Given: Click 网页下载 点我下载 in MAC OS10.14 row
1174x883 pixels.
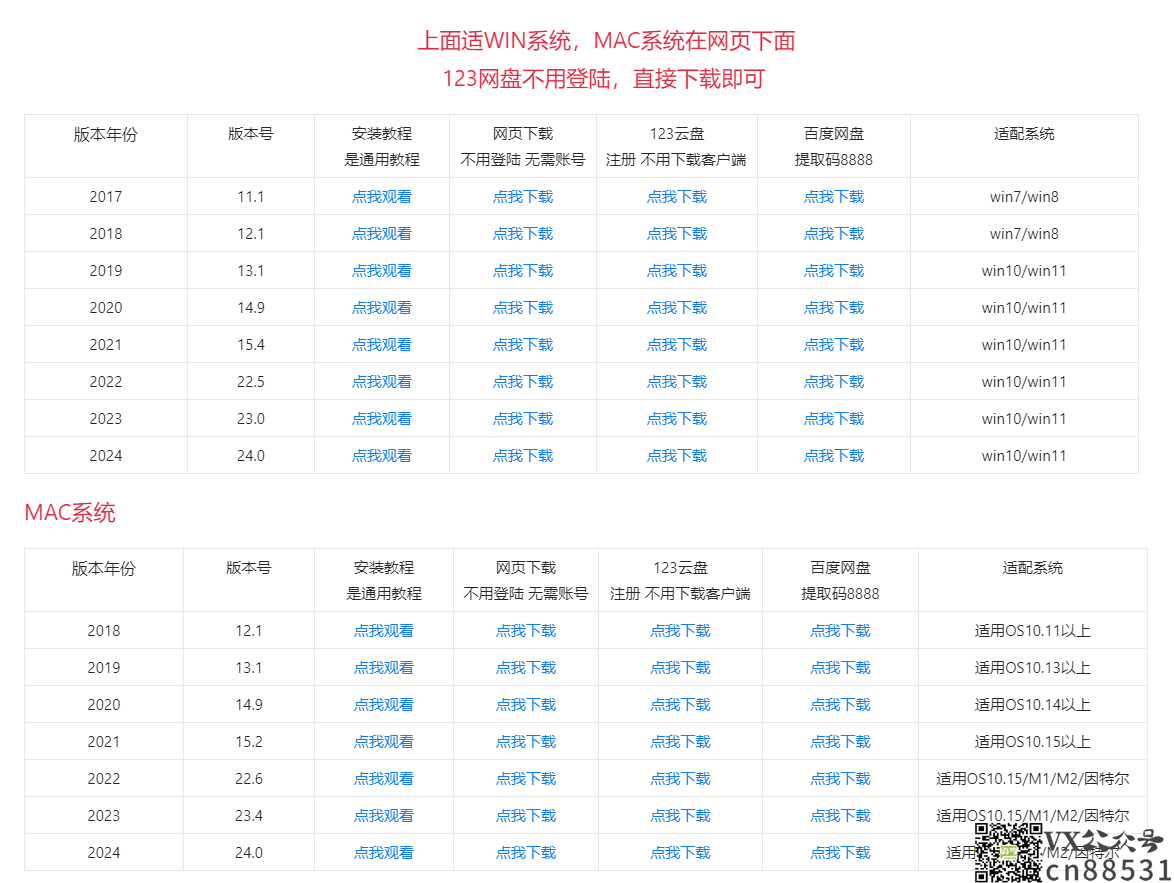Looking at the screenshot, I should coord(526,705).
